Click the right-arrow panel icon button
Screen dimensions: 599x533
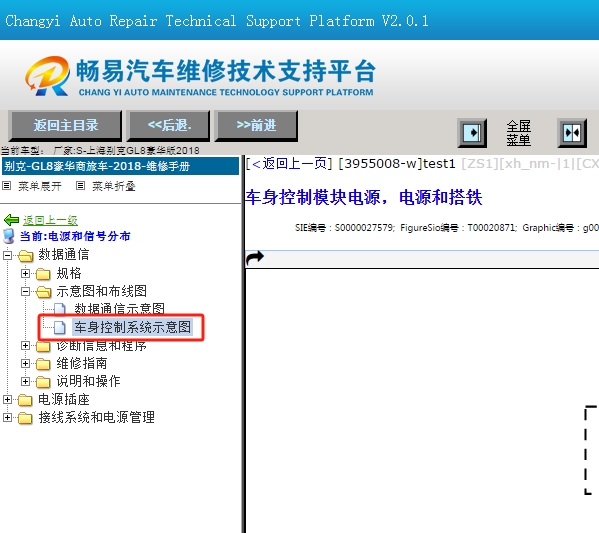(472, 133)
